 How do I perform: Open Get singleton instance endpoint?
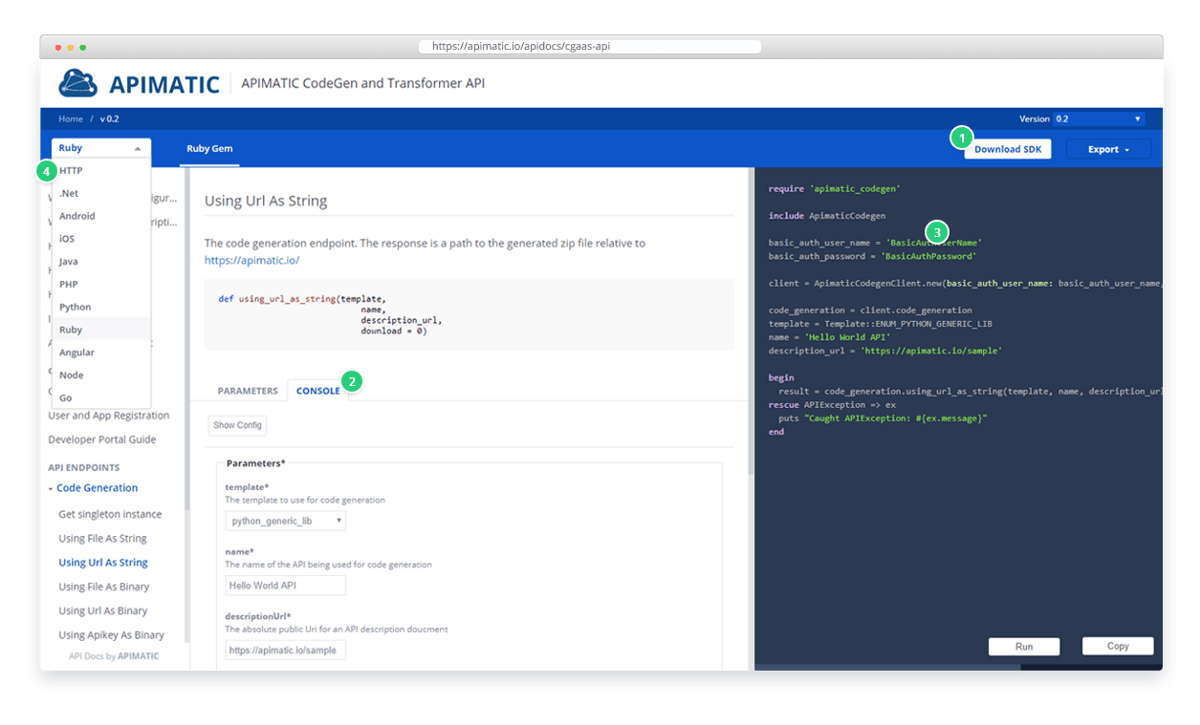(x=110, y=514)
